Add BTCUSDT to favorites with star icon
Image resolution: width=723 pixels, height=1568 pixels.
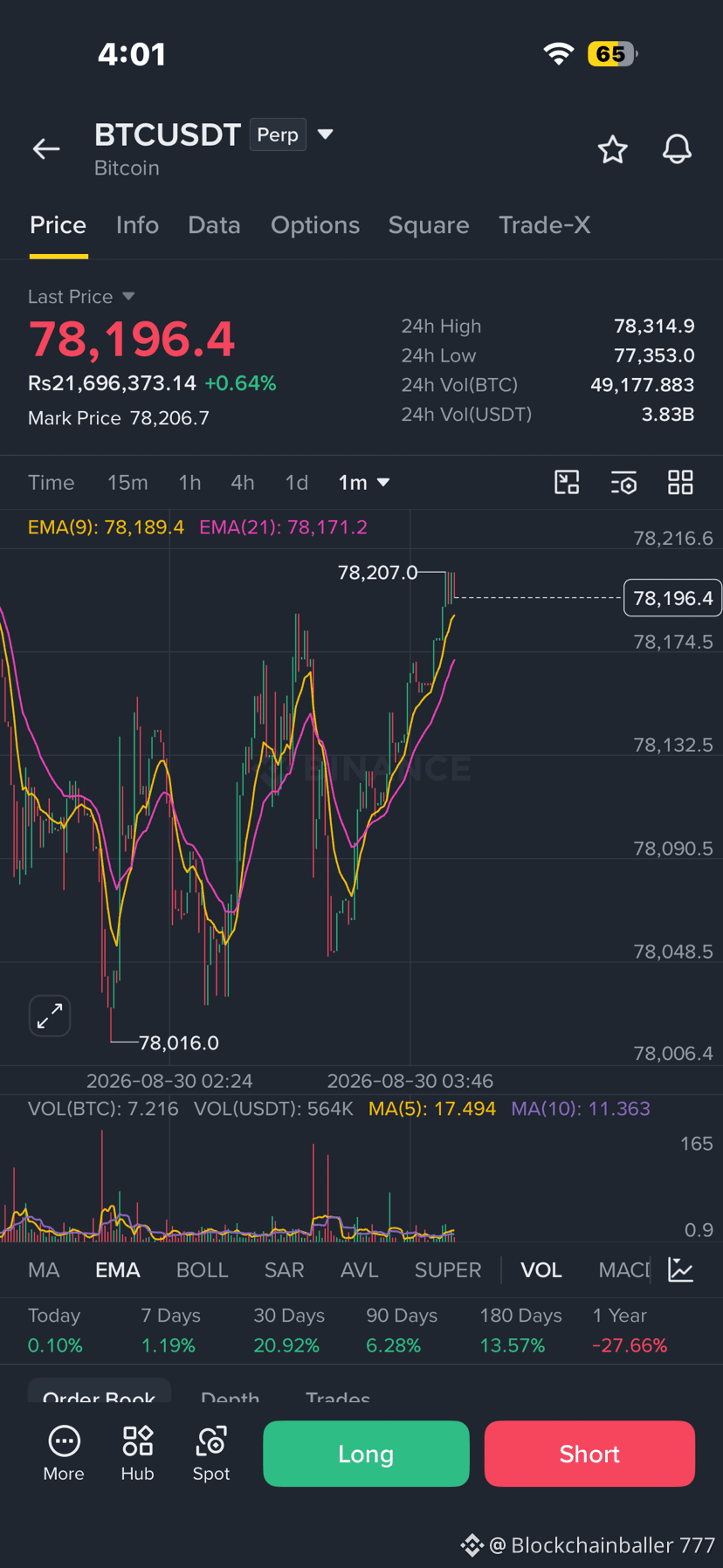613,149
